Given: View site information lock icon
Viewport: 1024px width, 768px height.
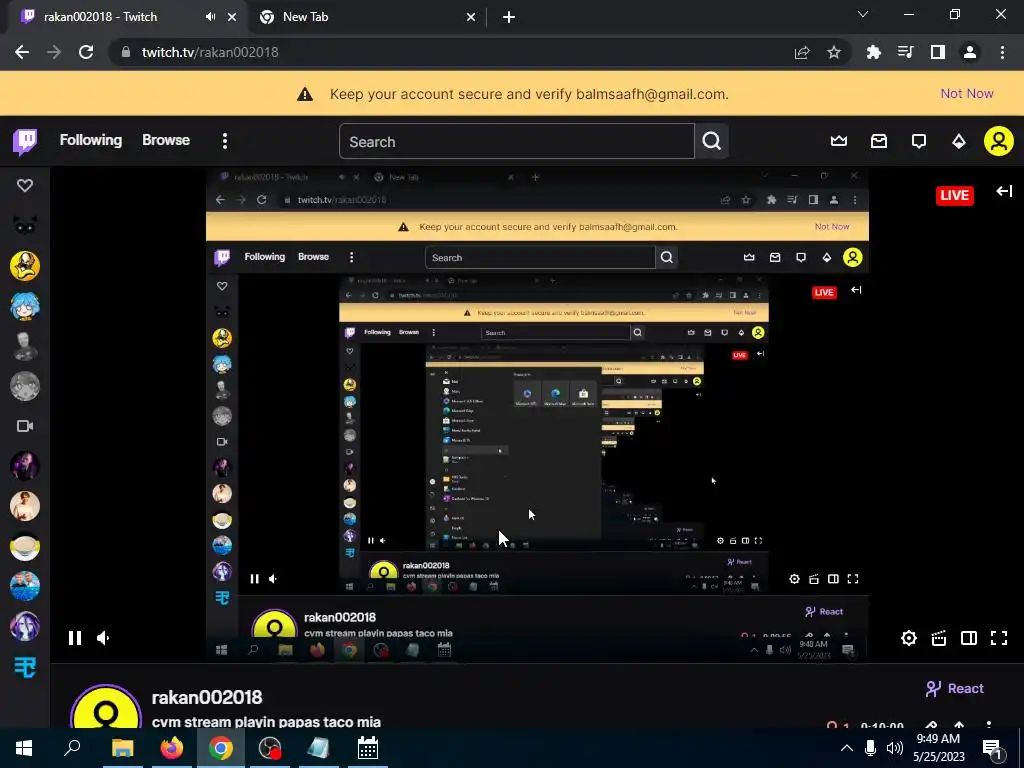Looking at the screenshot, I should pyautogui.click(x=125, y=52).
